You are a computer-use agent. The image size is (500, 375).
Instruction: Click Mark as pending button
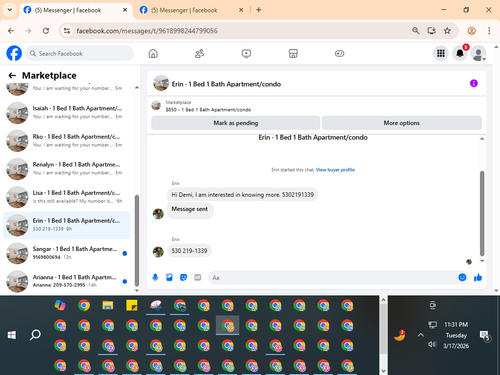(x=236, y=123)
